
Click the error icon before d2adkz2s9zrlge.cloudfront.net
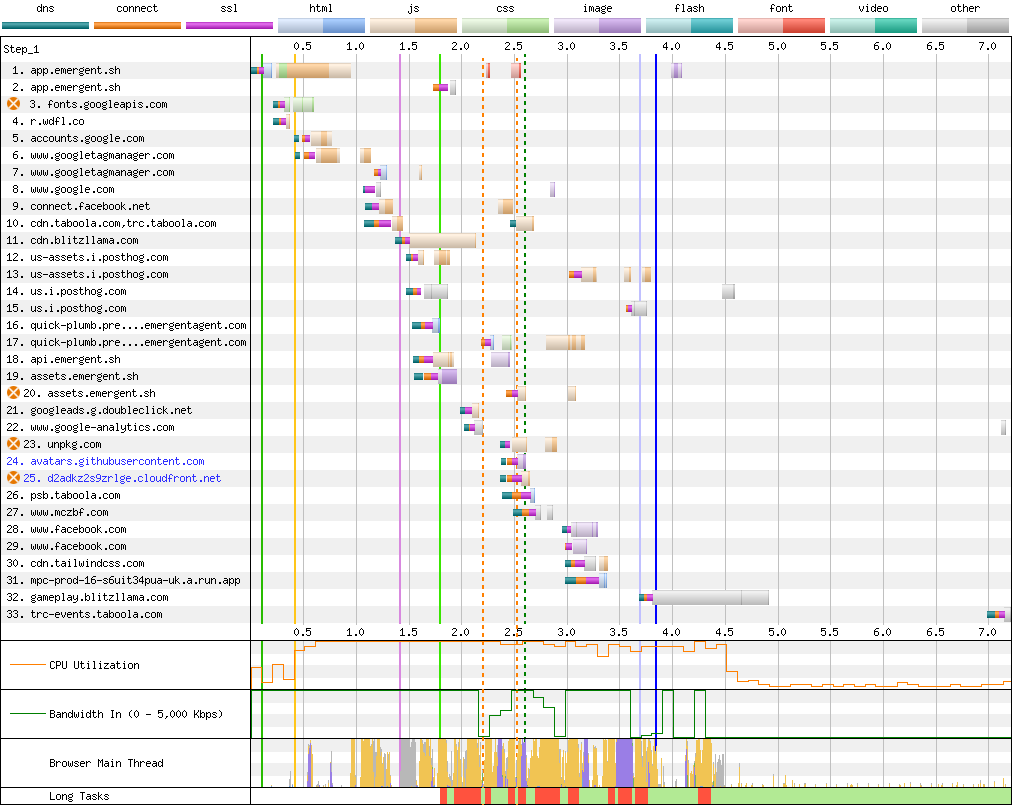click(14, 478)
